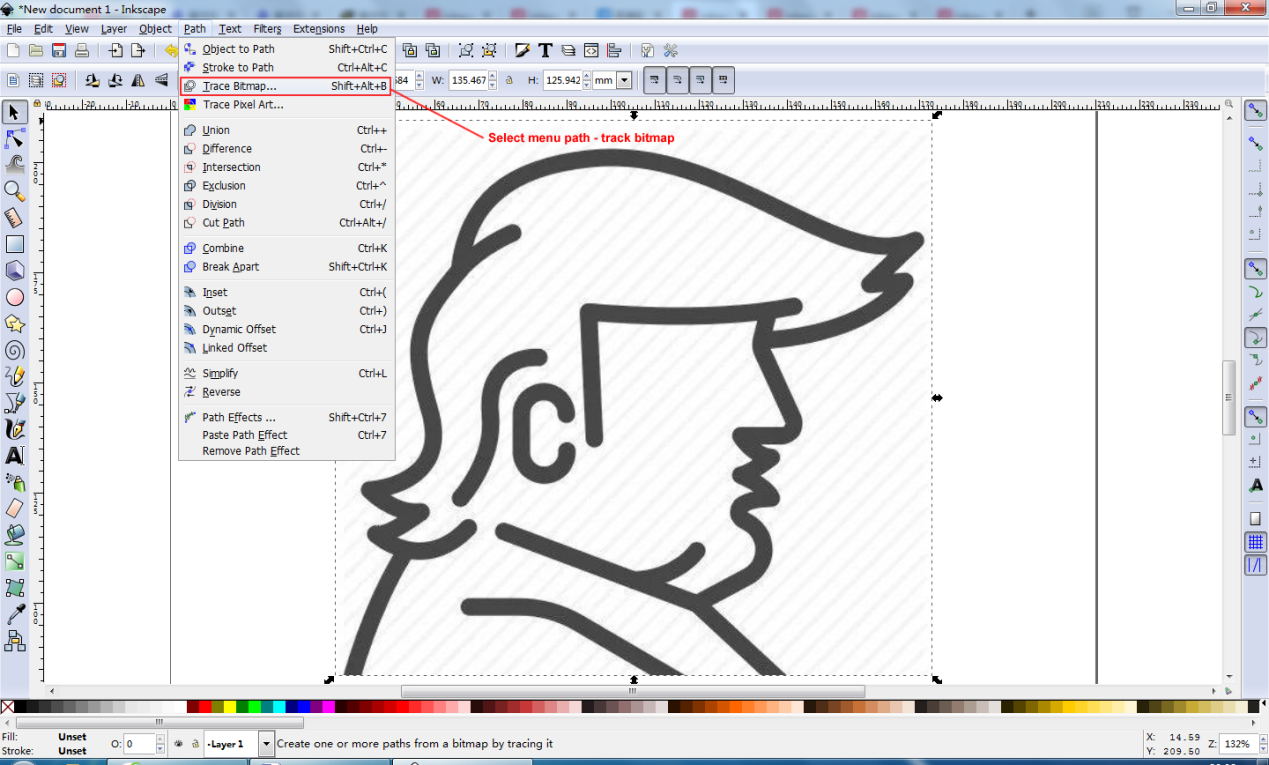Choose Trace Bitmap from Path menu
1269x765 pixels.
pos(239,86)
